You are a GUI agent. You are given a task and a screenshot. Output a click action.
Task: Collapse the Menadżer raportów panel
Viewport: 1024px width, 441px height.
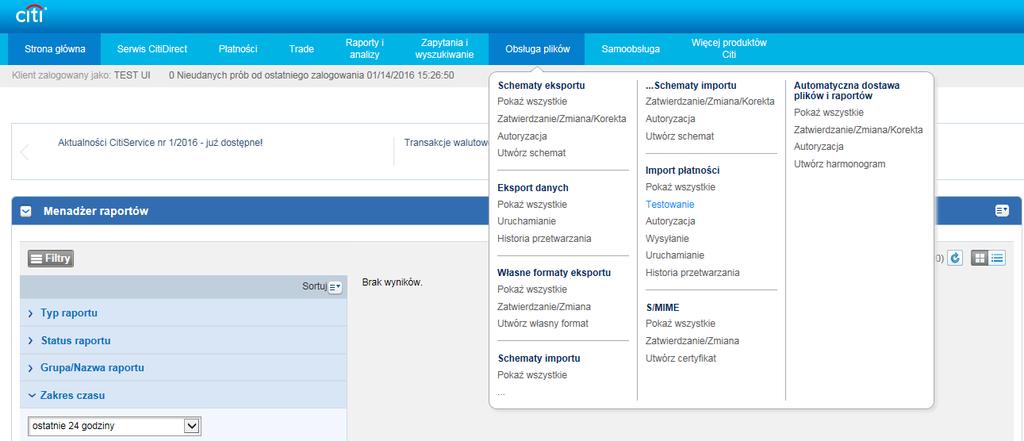pyautogui.click(x=26, y=211)
